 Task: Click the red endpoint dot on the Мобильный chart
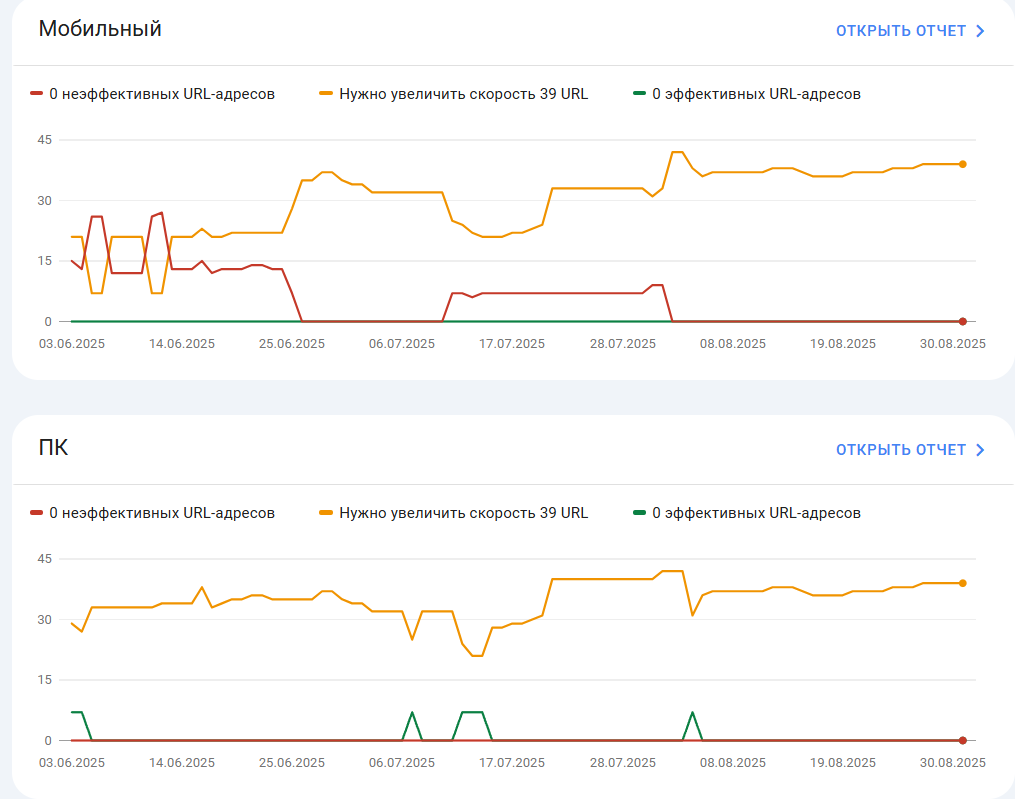(x=963, y=322)
